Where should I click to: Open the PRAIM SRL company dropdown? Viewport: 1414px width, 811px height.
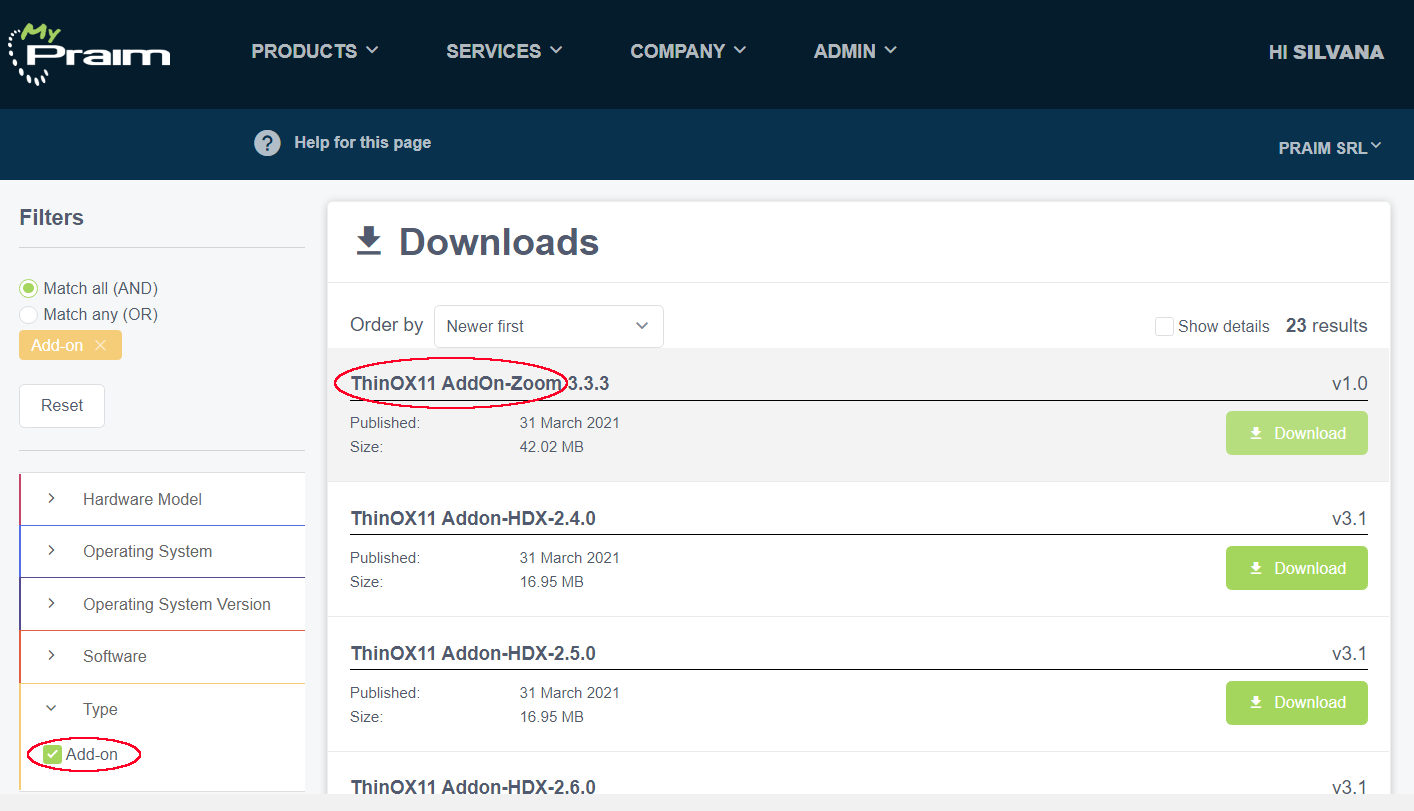[1330, 147]
